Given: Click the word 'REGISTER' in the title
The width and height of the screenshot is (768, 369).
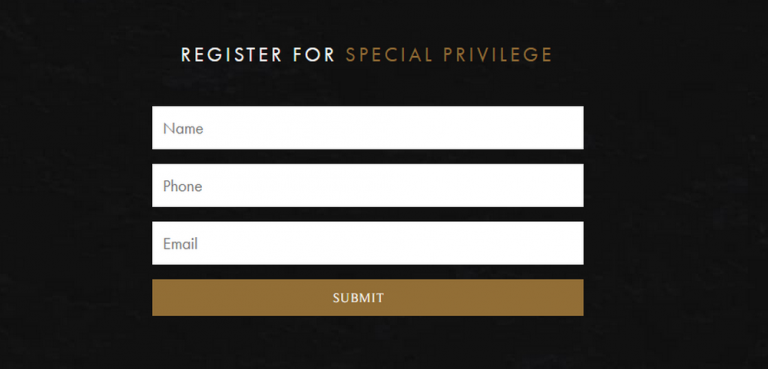Looking at the screenshot, I should (x=232, y=55).
